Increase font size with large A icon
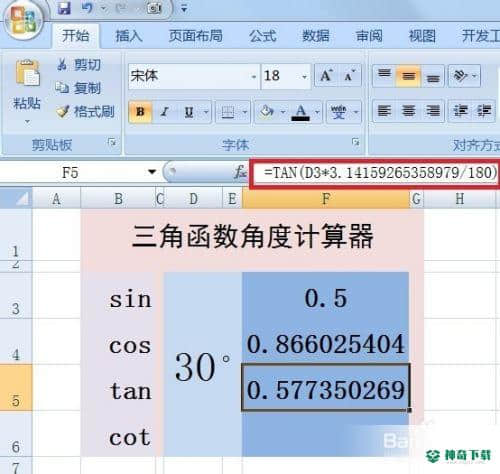 point(326,76)
